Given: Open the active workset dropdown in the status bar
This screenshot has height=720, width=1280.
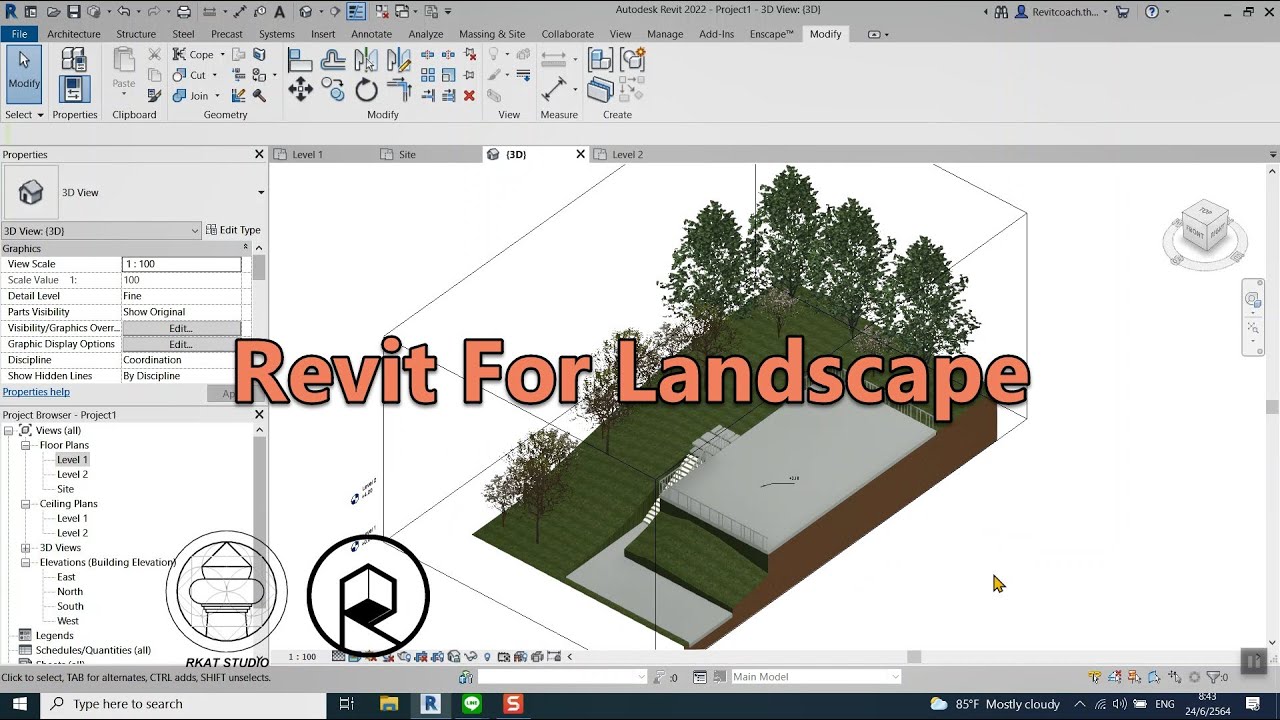Looking at the screenshot, I should pos(562,677).
